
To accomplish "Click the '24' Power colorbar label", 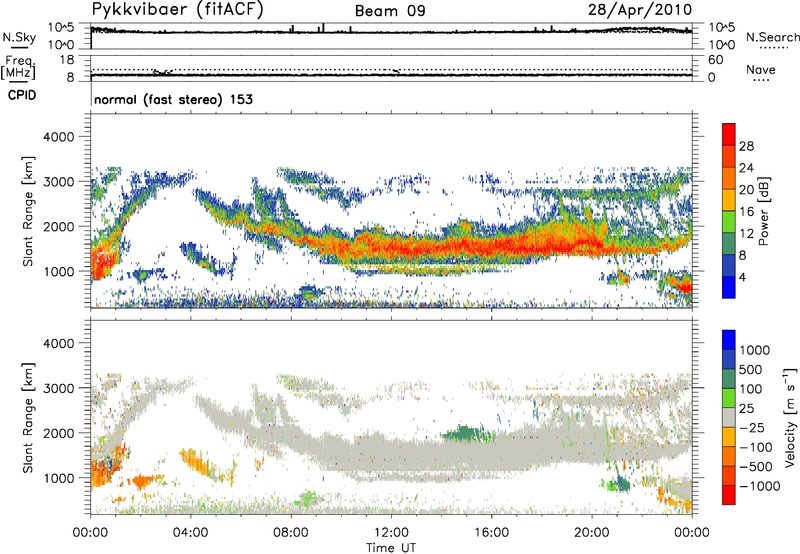I will coord(746,168).
